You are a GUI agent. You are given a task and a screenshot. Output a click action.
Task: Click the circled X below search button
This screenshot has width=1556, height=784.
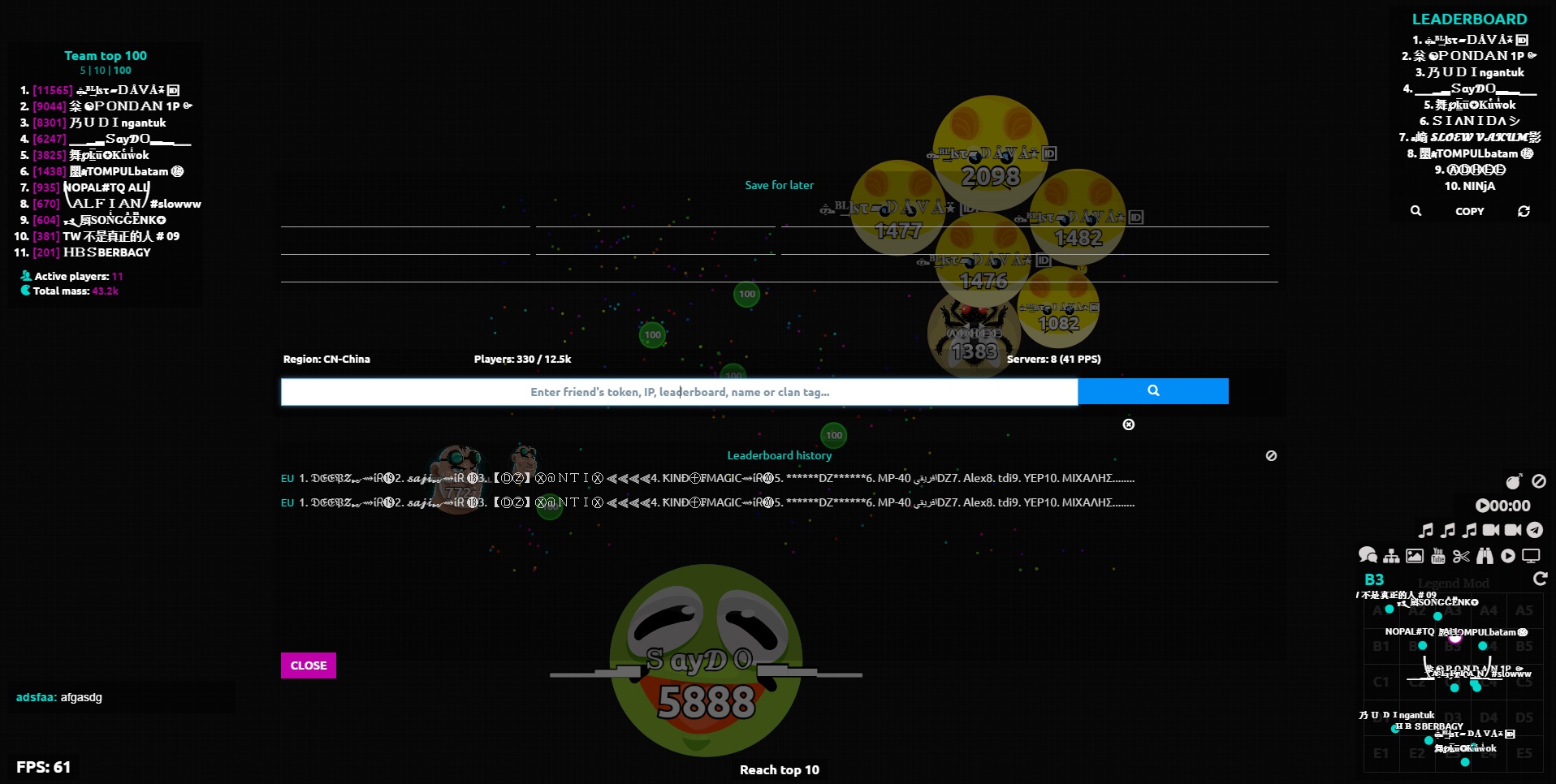pyautogui.click(x=1129, y=424)
